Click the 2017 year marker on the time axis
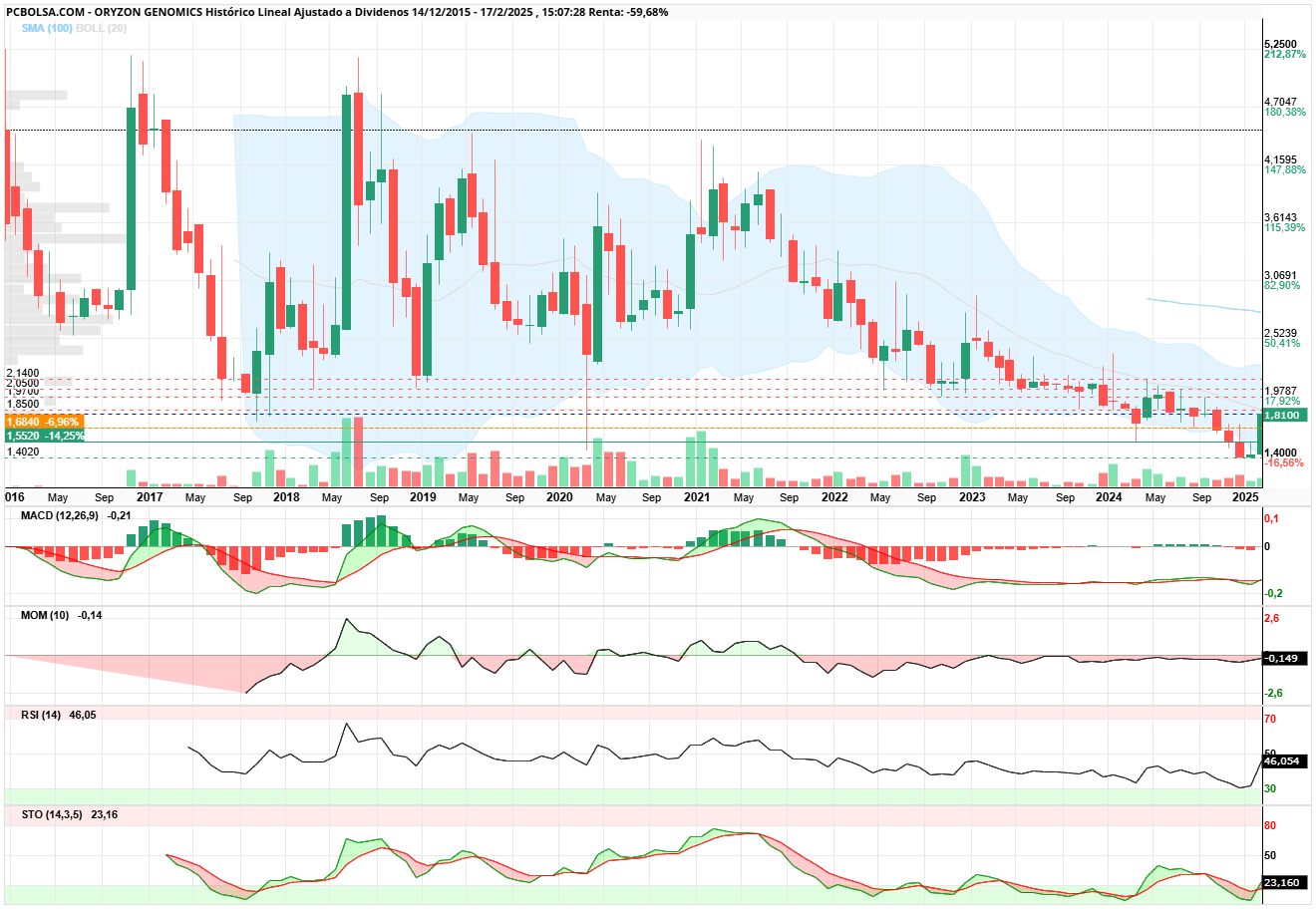 (x=150, y=496)
